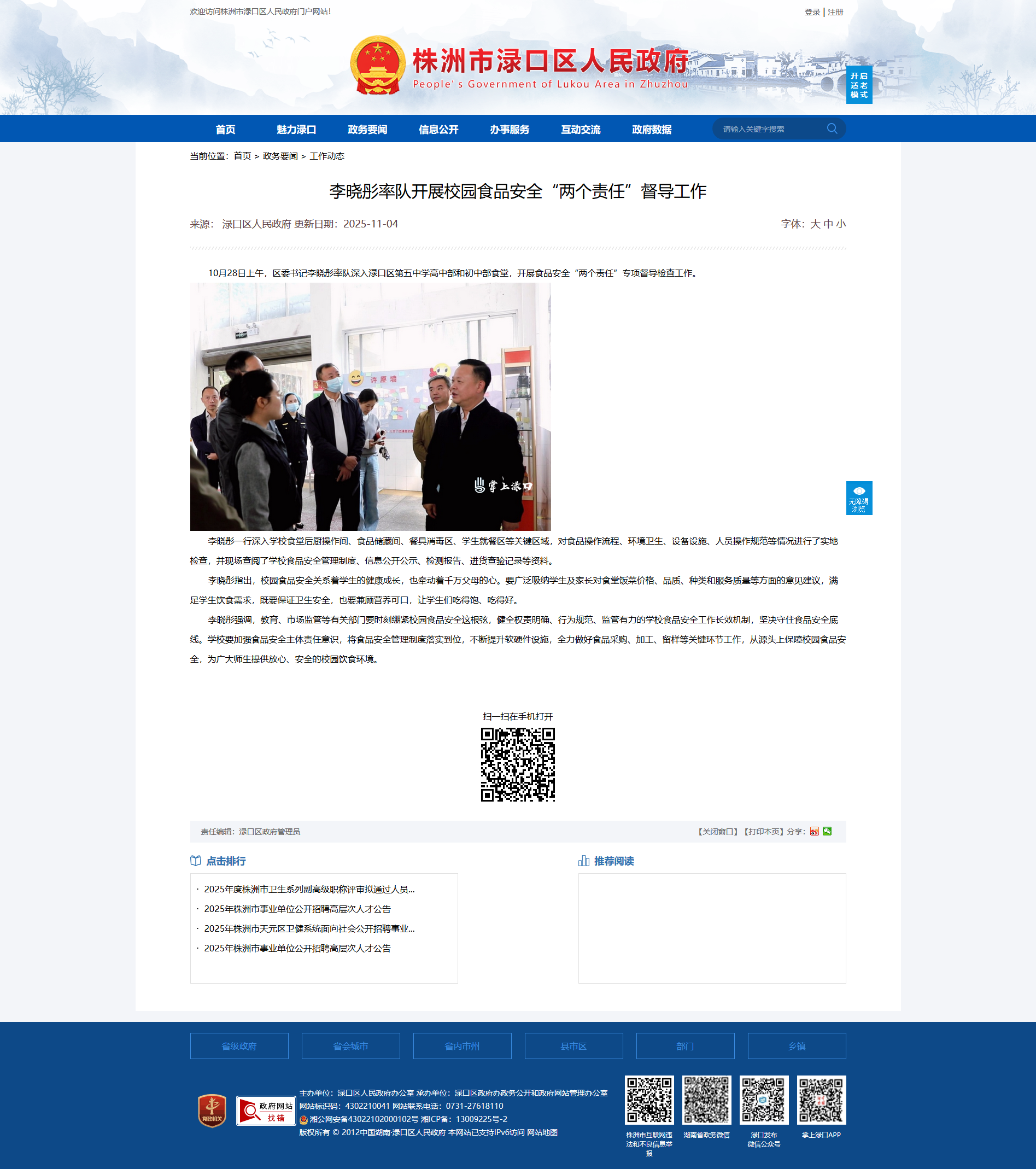Screen dimensions: 1036x1169
Task: Toggle 无障碍浏览 accessibility browsing
Action: 859,498
